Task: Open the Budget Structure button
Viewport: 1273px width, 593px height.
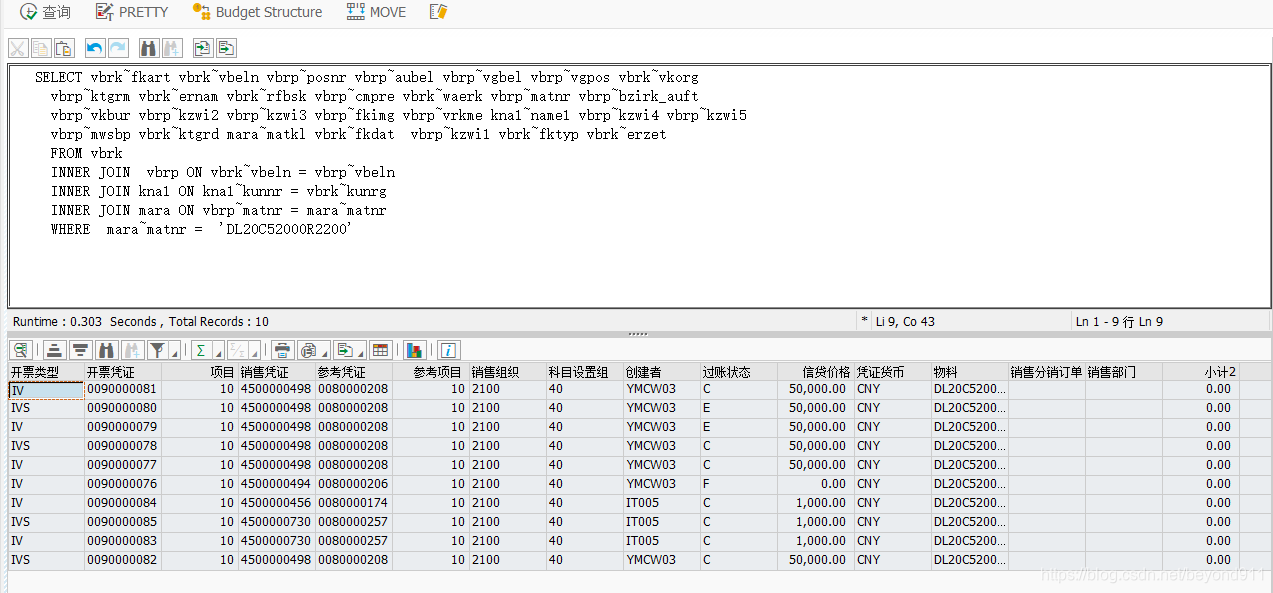Action: (x=257, y=12)
